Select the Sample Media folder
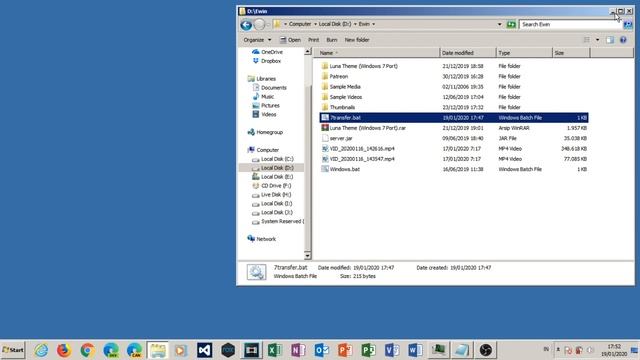Viewport: 640px width, 360px height. pos(345,87)
